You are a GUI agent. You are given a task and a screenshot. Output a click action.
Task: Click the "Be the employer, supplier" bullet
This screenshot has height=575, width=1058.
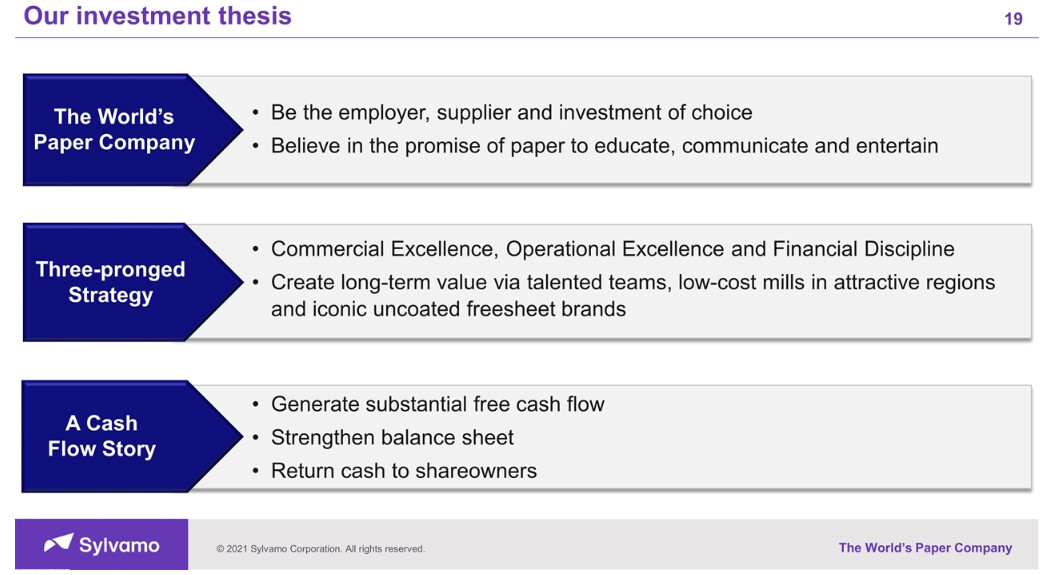point(511,112)
